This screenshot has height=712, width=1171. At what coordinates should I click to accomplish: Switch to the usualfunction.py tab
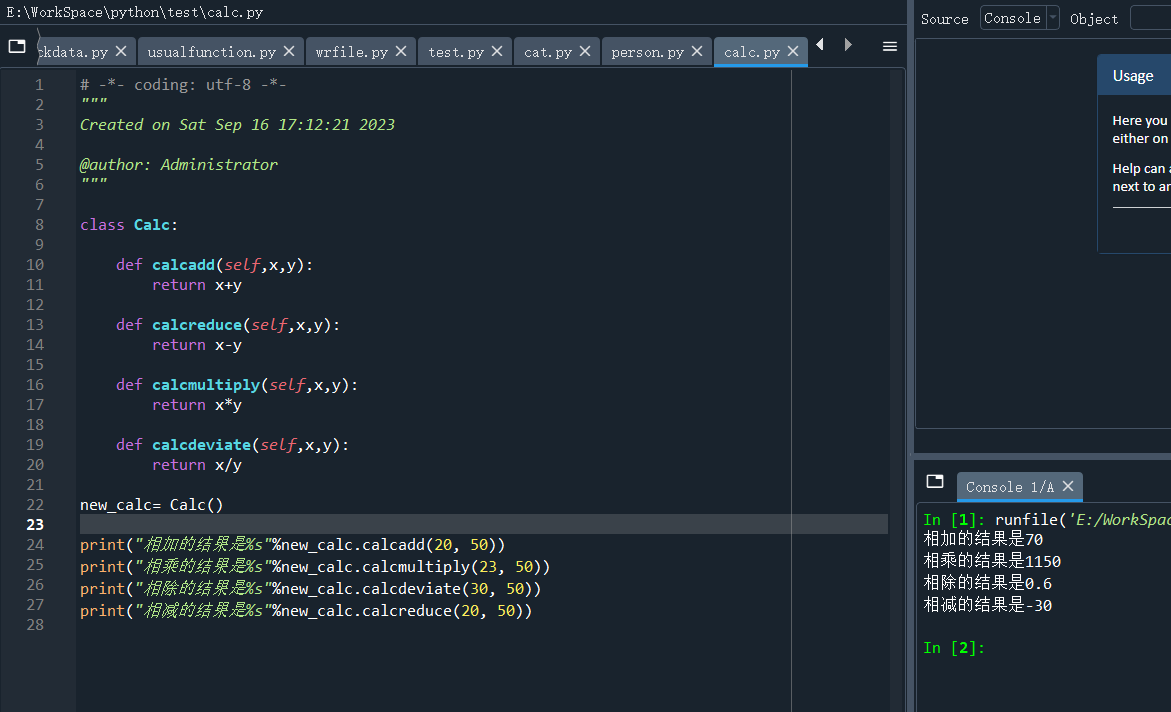point(211,52)
